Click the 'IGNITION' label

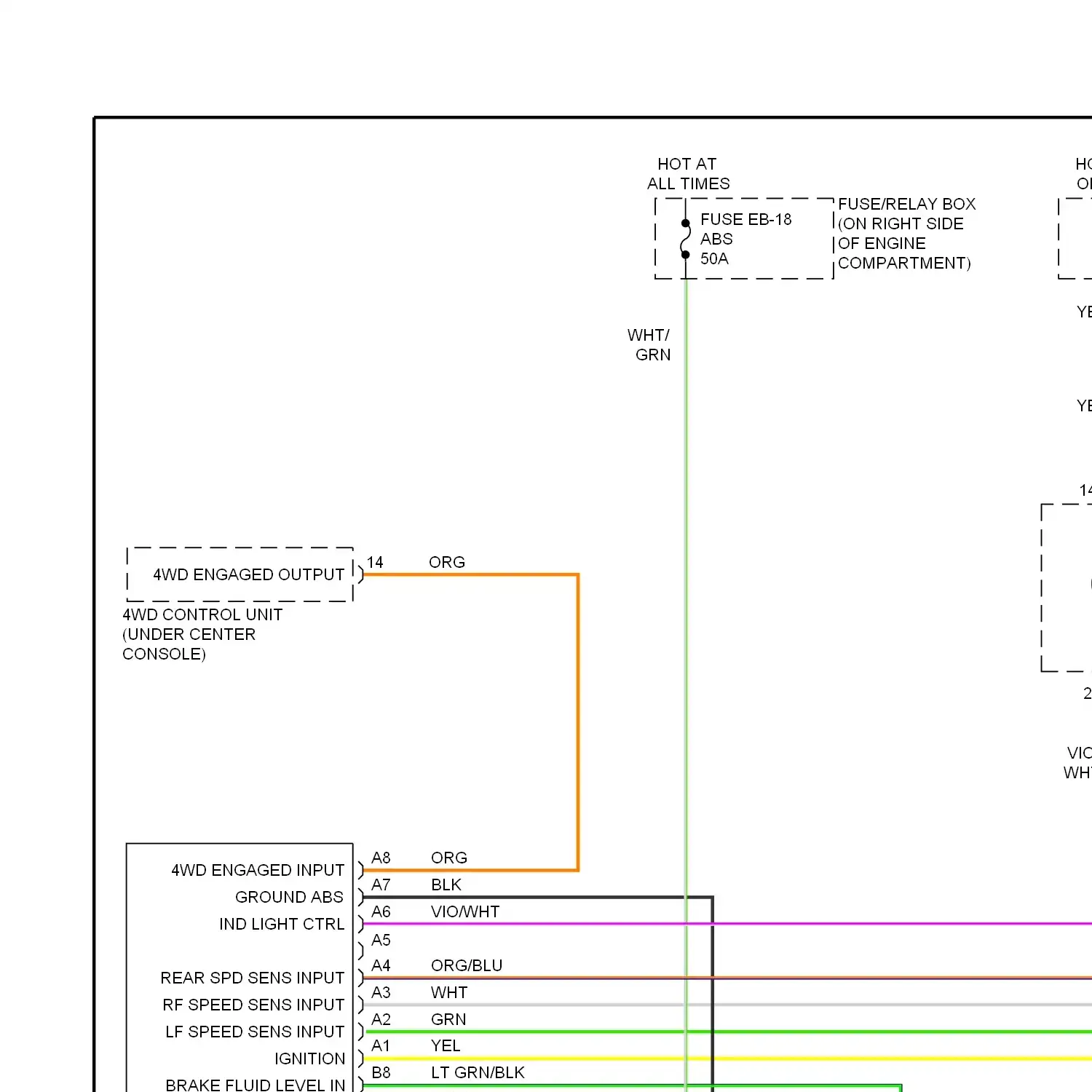pos(309,1059)
